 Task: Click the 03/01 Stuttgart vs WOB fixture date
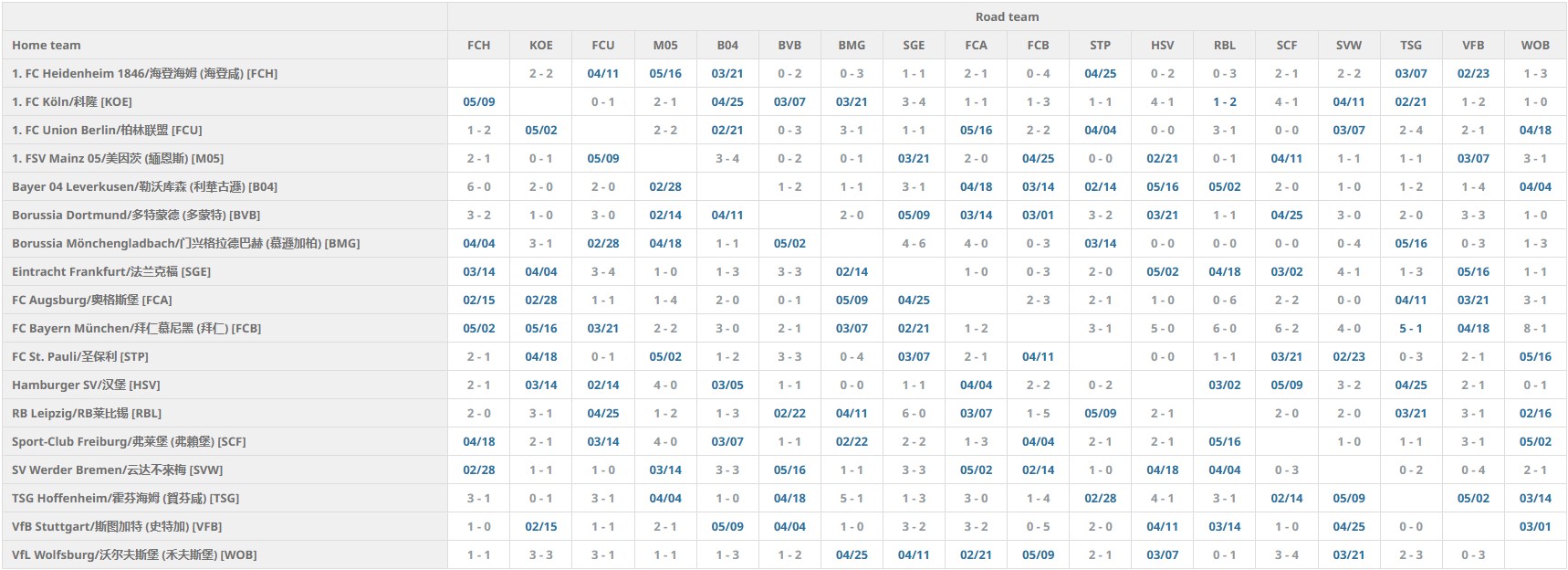pos(1534,526)
